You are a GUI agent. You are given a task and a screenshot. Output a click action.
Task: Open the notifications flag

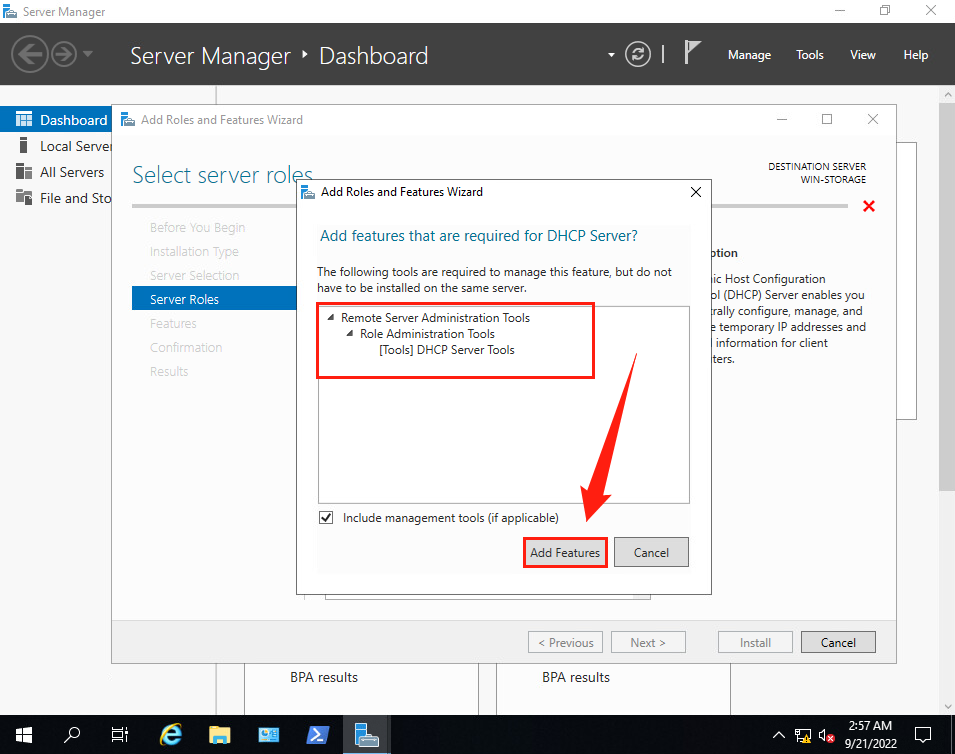point(692,53)
